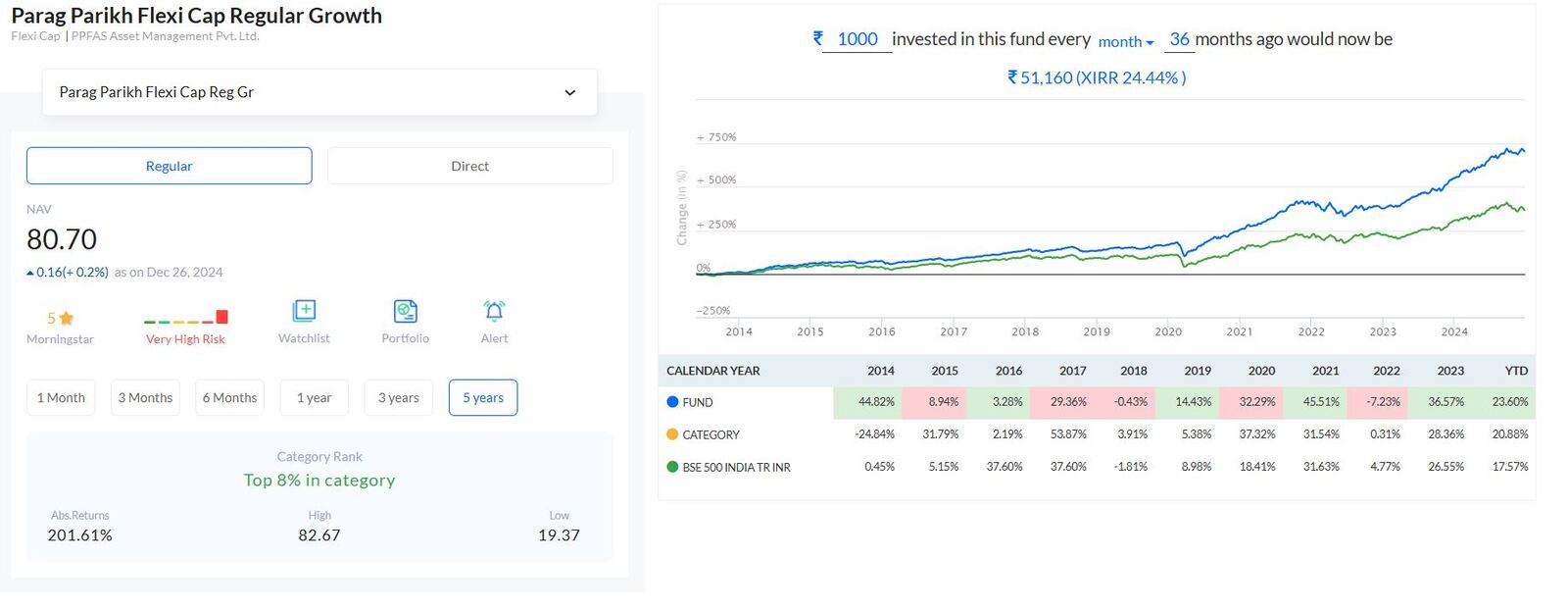
Task: Click the green BSE 500 legend dot
Action: pos(672,467)
